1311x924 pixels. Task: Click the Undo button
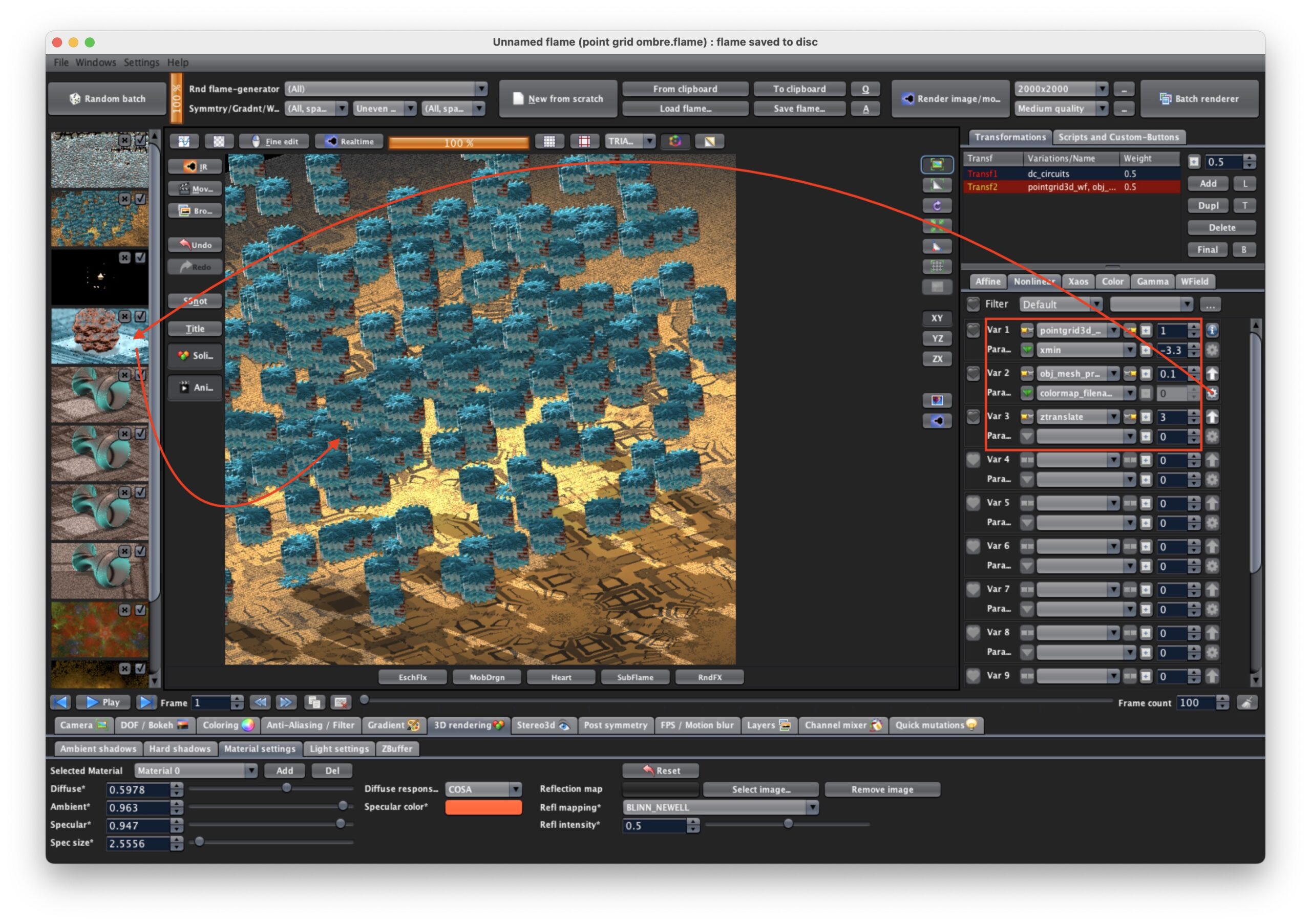point(195,245)
